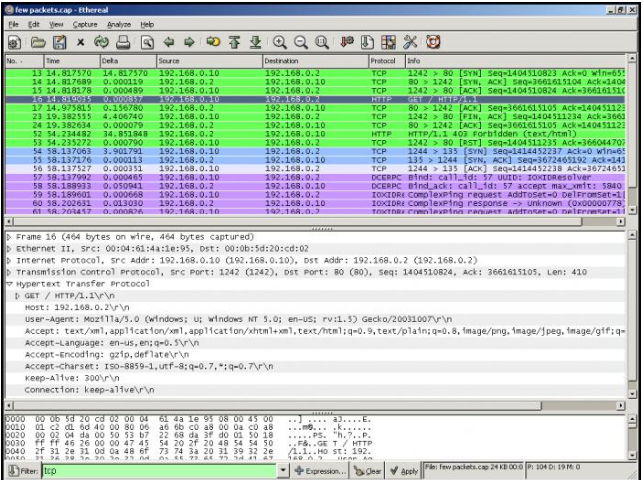Select packet 52 HTTP 403 Forbidden row
This screenshot has width=643, height=480.
pyautogui.click(x=315, y=134)
